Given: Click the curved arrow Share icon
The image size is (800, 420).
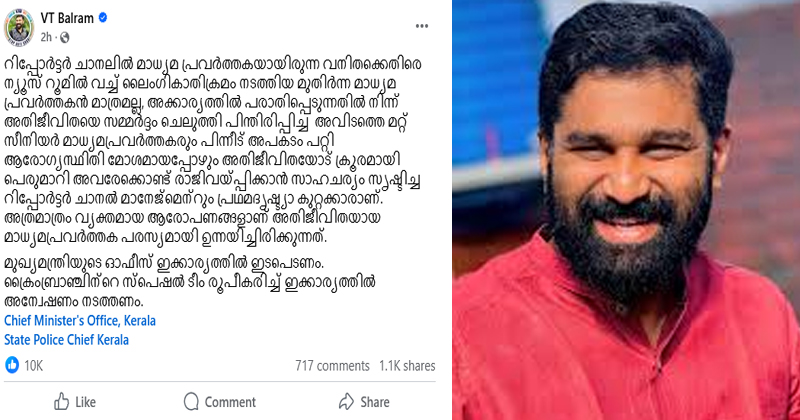Looking at the screenshot, I should pyautogui.click(x=346, y=402).
